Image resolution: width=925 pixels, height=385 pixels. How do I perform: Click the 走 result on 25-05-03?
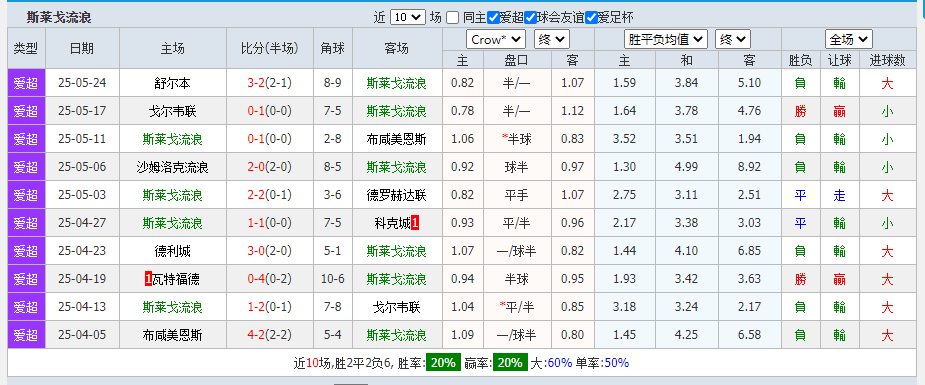(839, 195)
